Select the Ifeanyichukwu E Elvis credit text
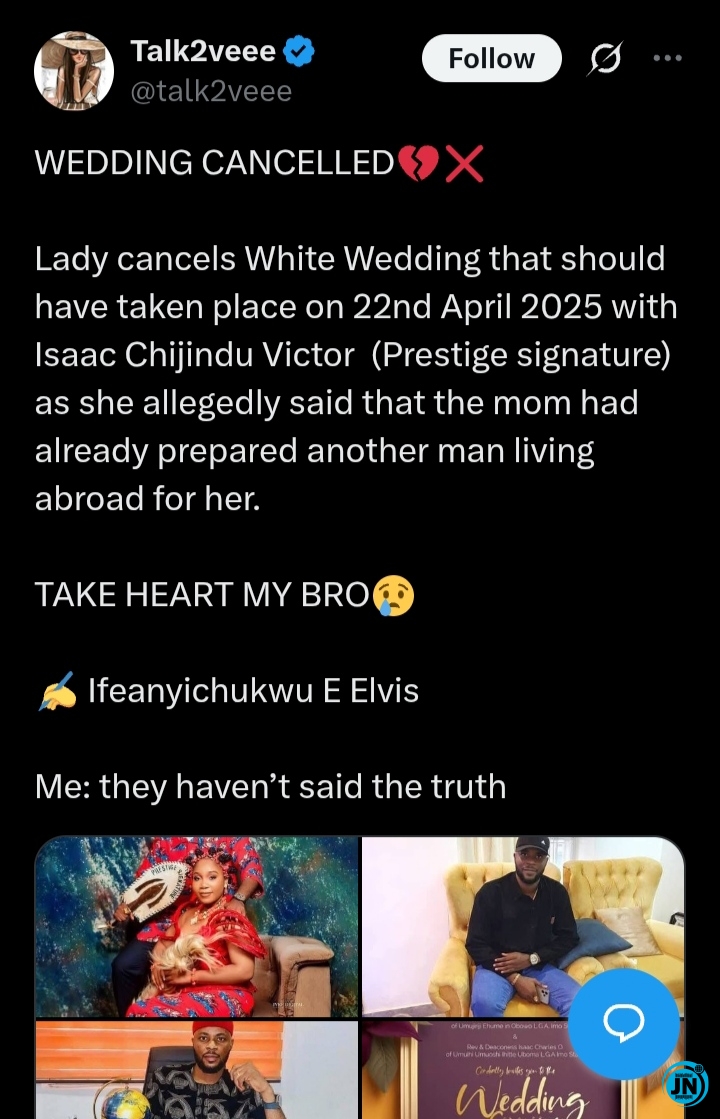 click(253, 691)
